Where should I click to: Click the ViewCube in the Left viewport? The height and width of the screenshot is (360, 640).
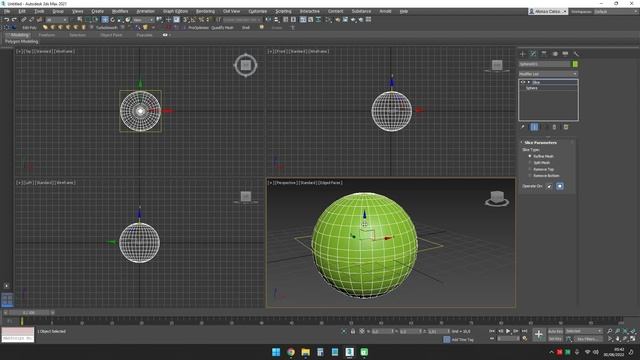tap(246, 197)
